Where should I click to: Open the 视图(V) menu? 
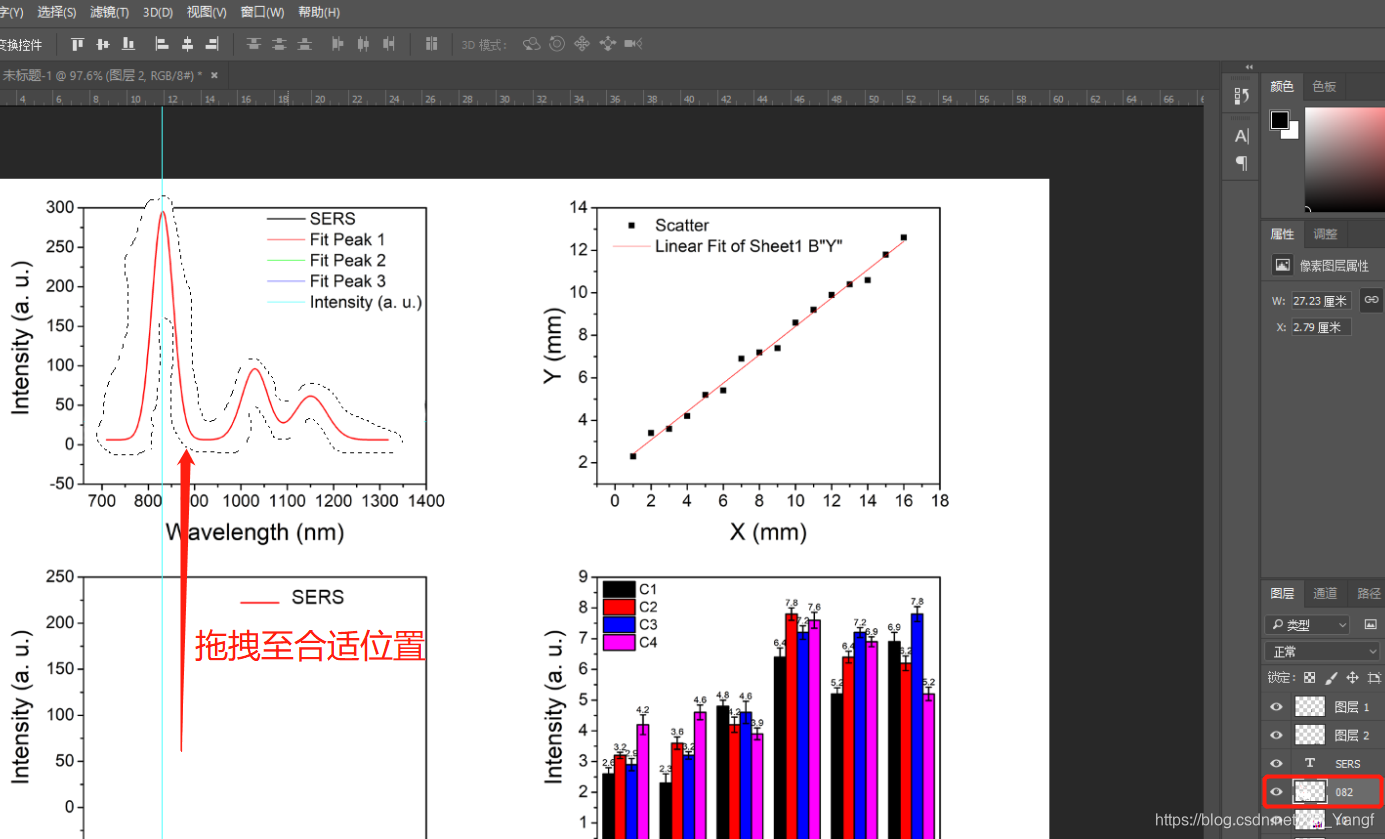tap(207, 12)
